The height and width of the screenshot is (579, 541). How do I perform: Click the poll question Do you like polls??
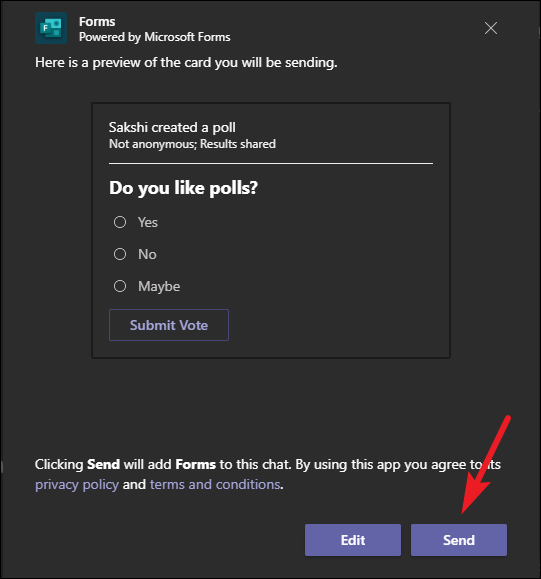[x=184, y=188]
